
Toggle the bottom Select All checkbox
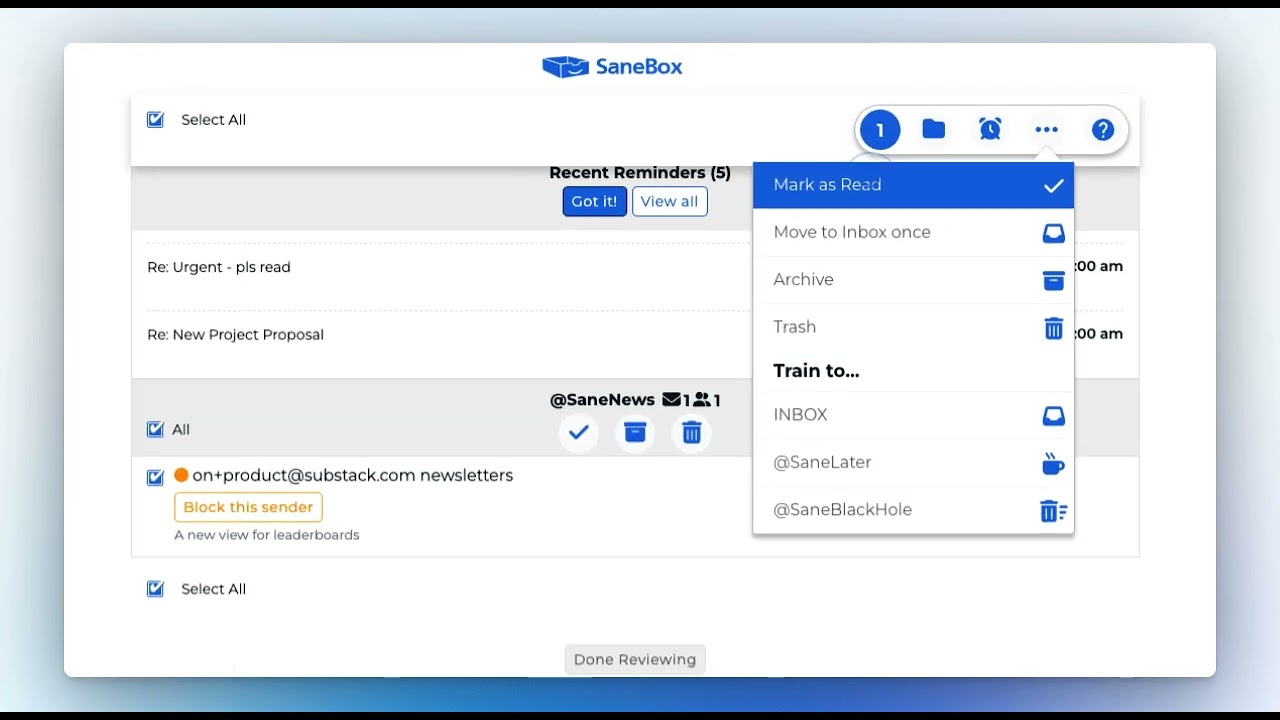tap(155, 589)
